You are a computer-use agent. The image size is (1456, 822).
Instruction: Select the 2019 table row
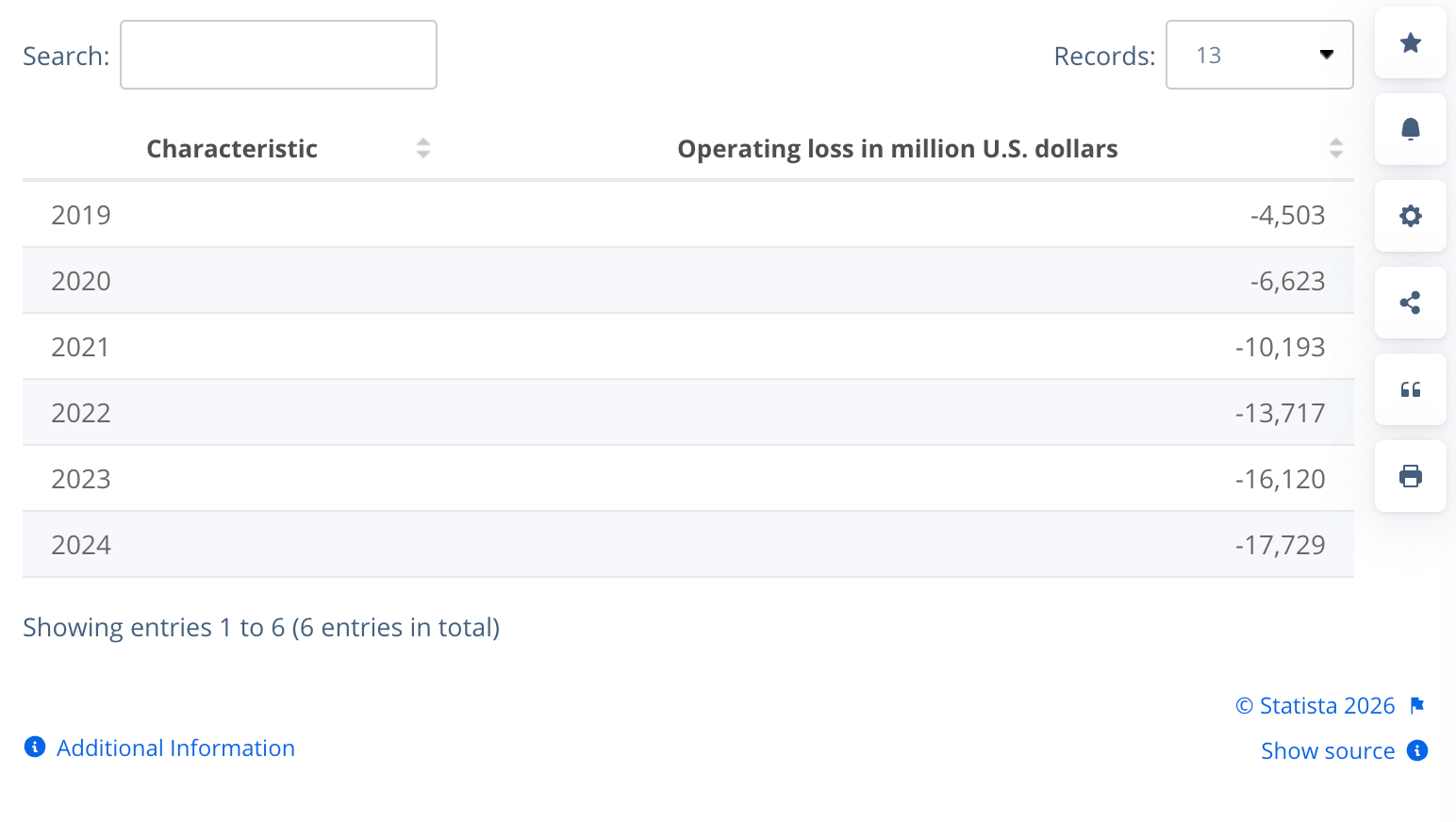(687, 215)
